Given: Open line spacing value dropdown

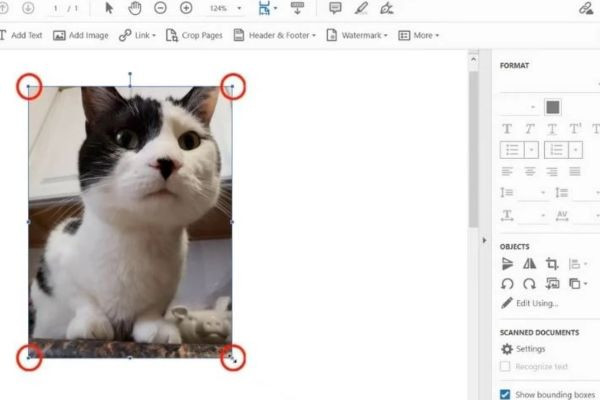Looking at the screenshot, I should (543, 193).
